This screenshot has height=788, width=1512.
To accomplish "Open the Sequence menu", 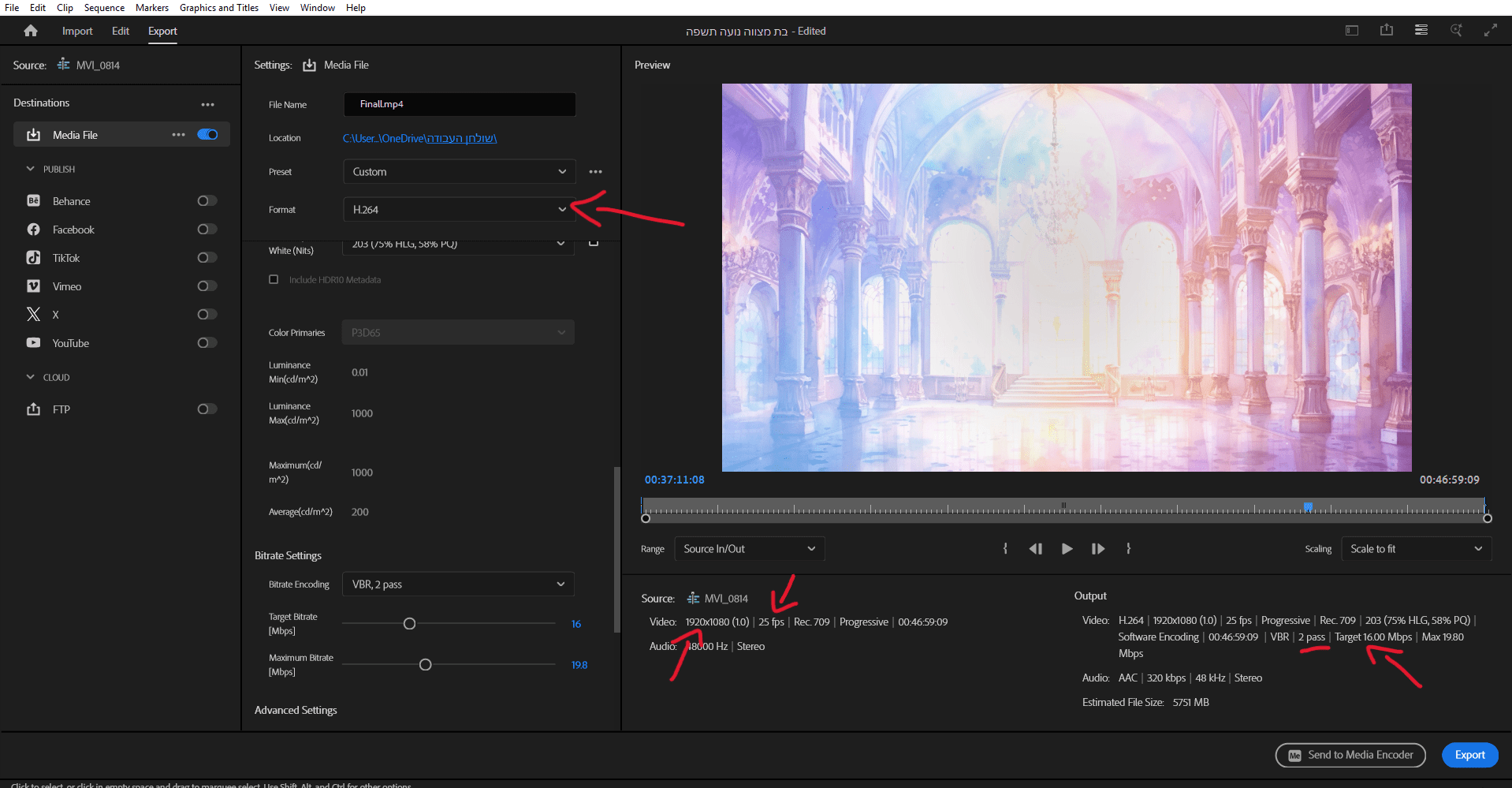I will (104, 8).
